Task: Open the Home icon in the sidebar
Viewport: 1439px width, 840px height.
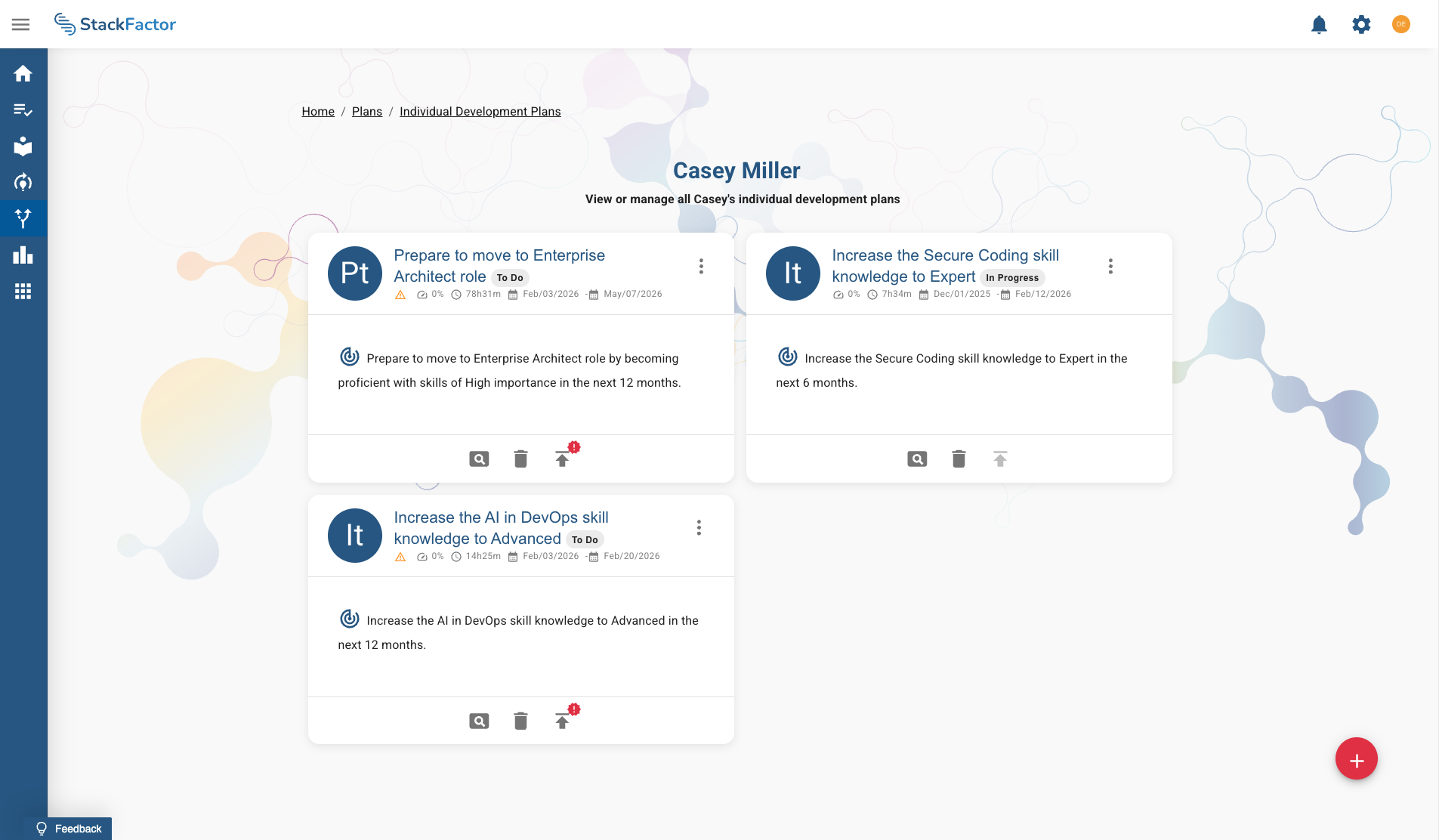Action: point(23,73)
